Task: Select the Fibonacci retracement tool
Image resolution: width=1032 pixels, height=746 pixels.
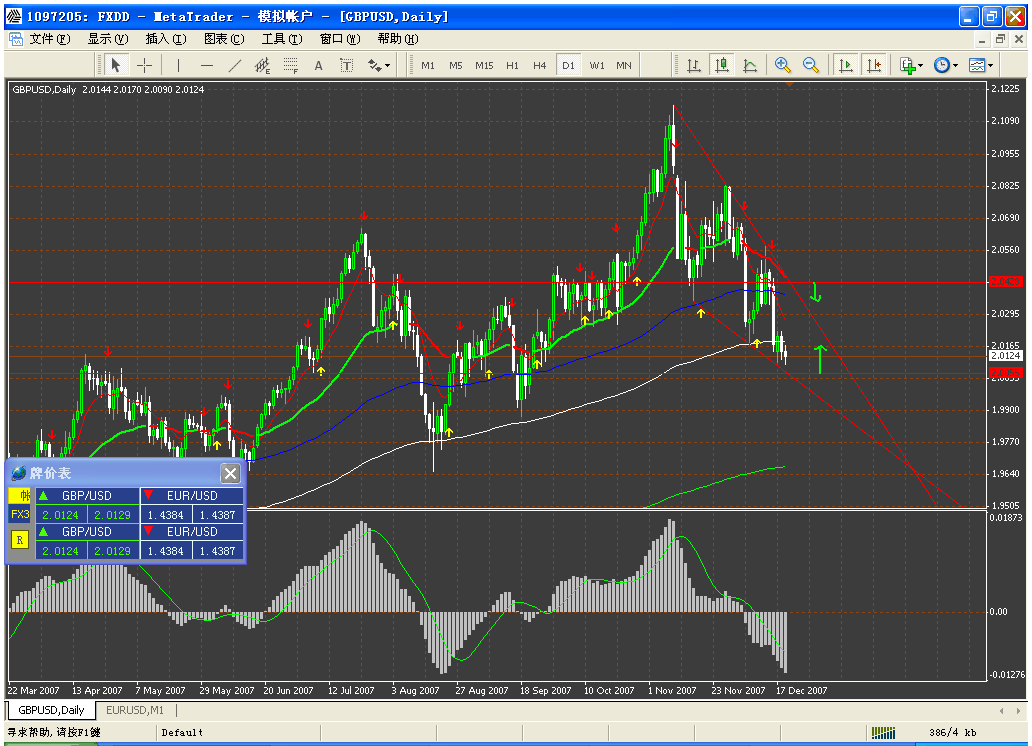Action: pos(291,65)
